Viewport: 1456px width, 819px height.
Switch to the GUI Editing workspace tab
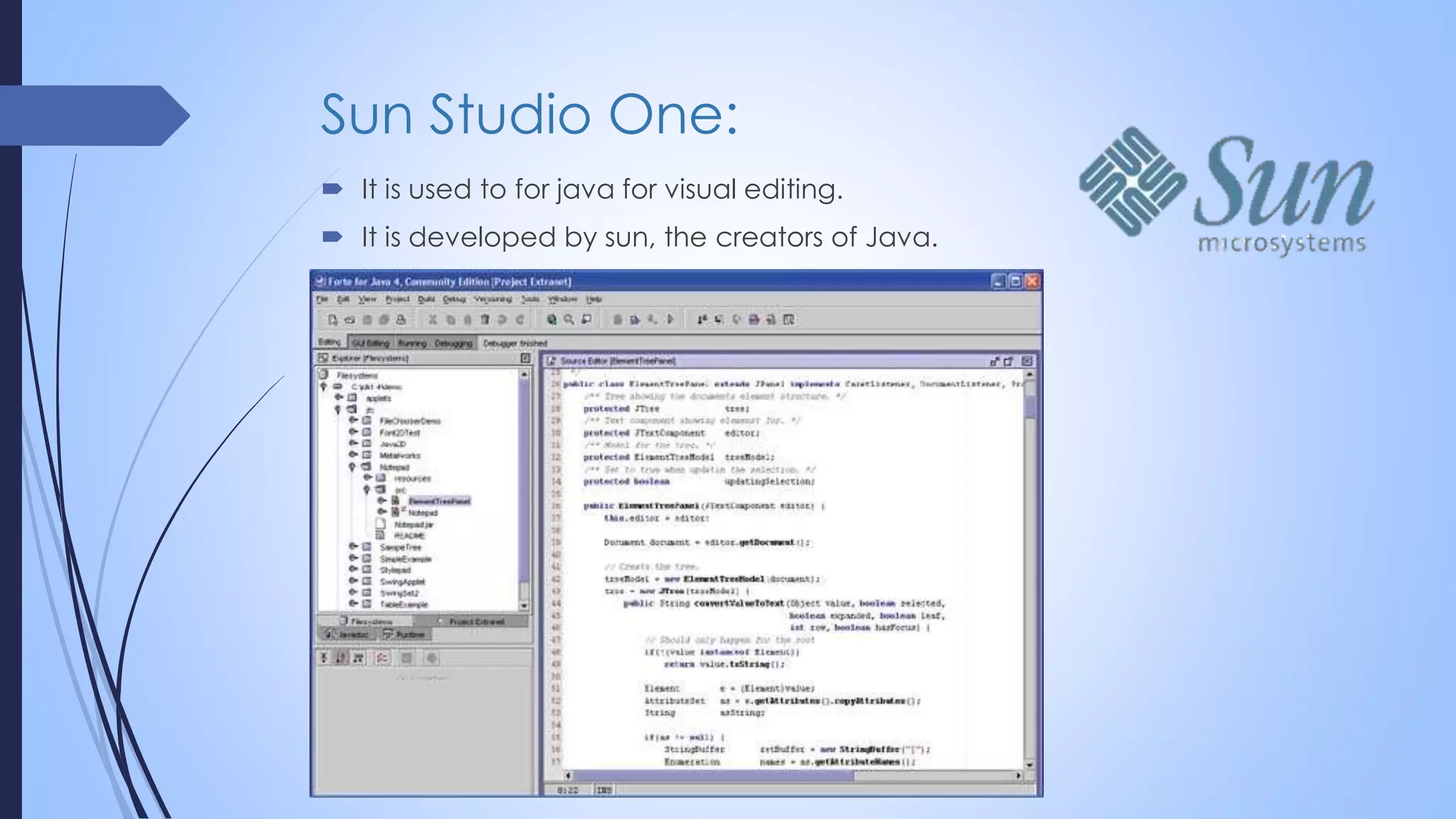click(x=371, y=343)
